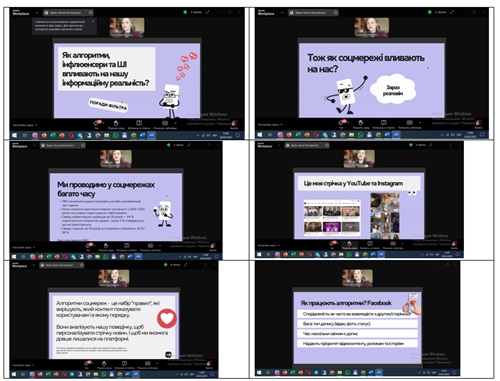Image resolution: width=500 pixels, height=381 pixels.
Task: Open Windows Start button below the 'Тож як соцмережі' slide
Action: 260,135
